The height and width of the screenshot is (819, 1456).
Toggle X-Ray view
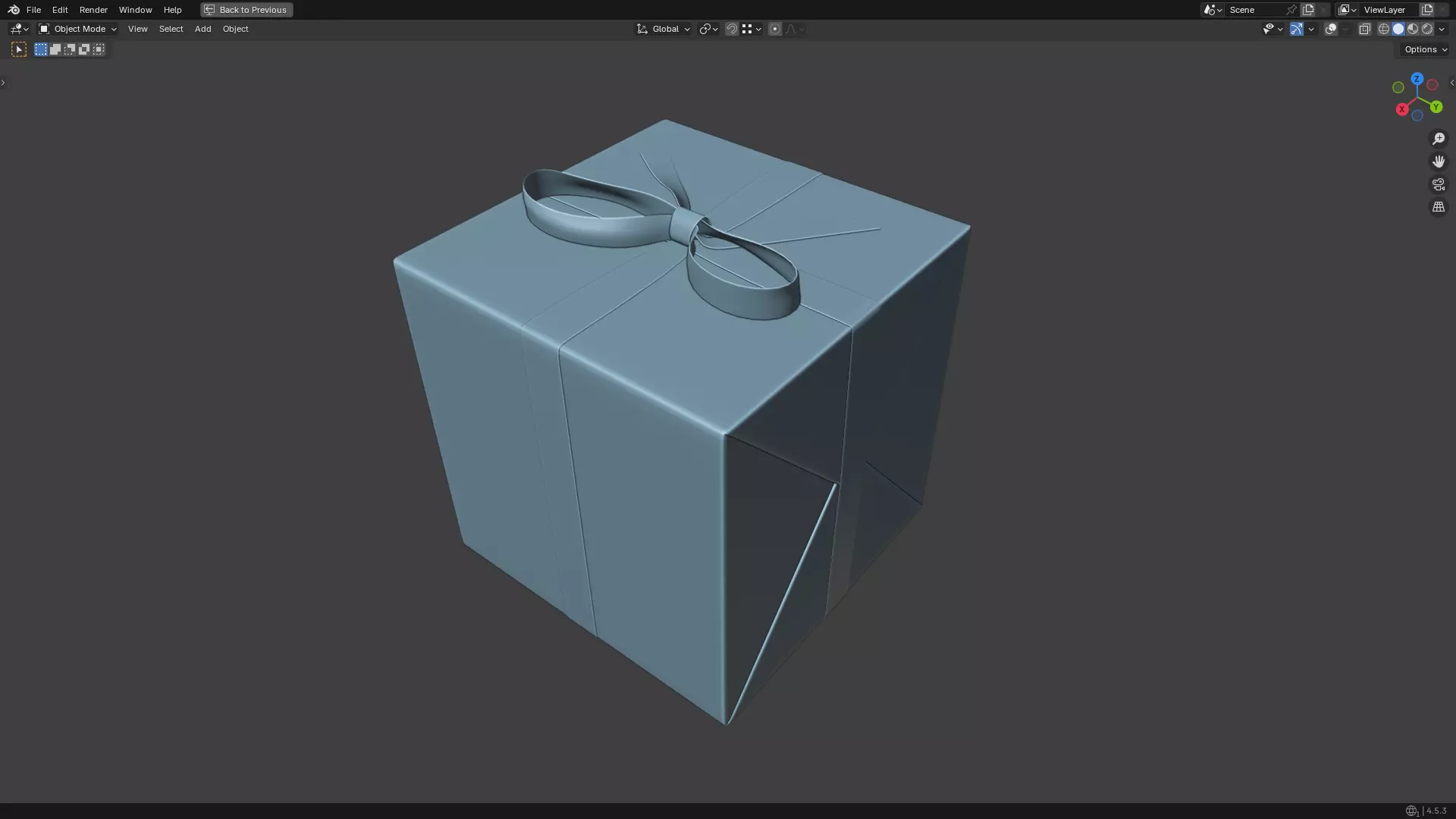click(1364, 29)
